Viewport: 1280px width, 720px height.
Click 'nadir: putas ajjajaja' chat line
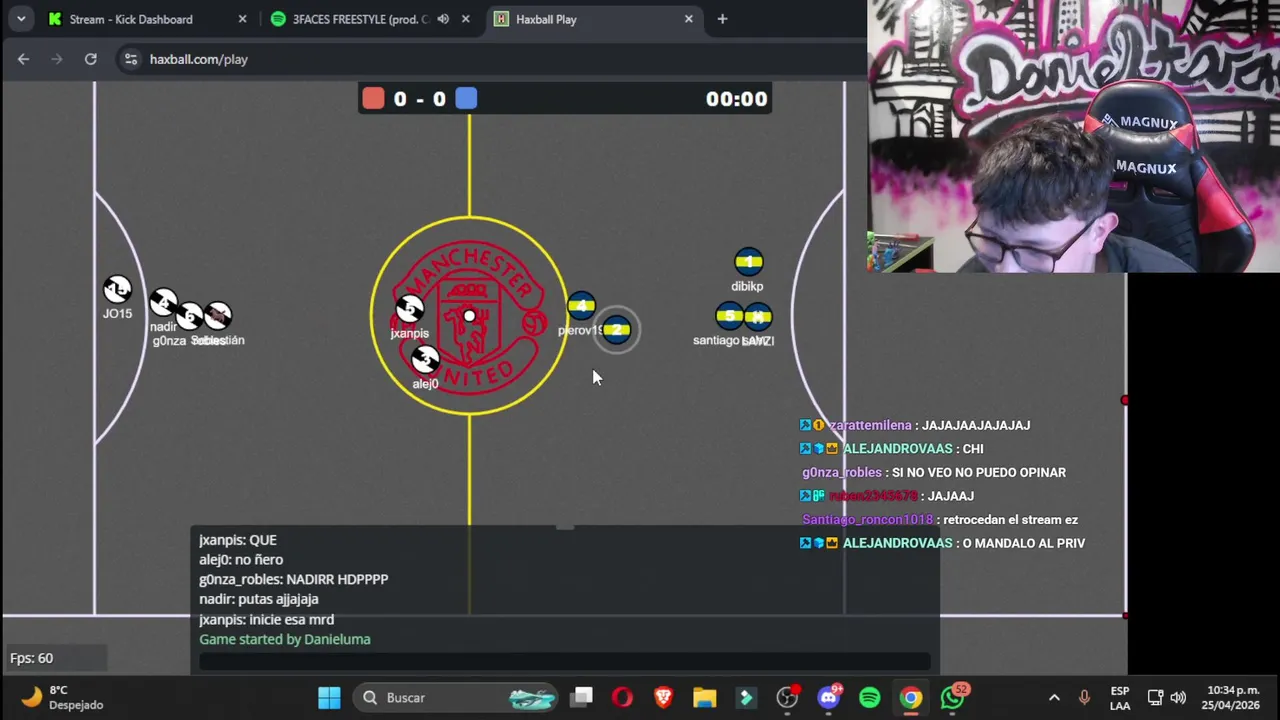click(x=259, y=599)
